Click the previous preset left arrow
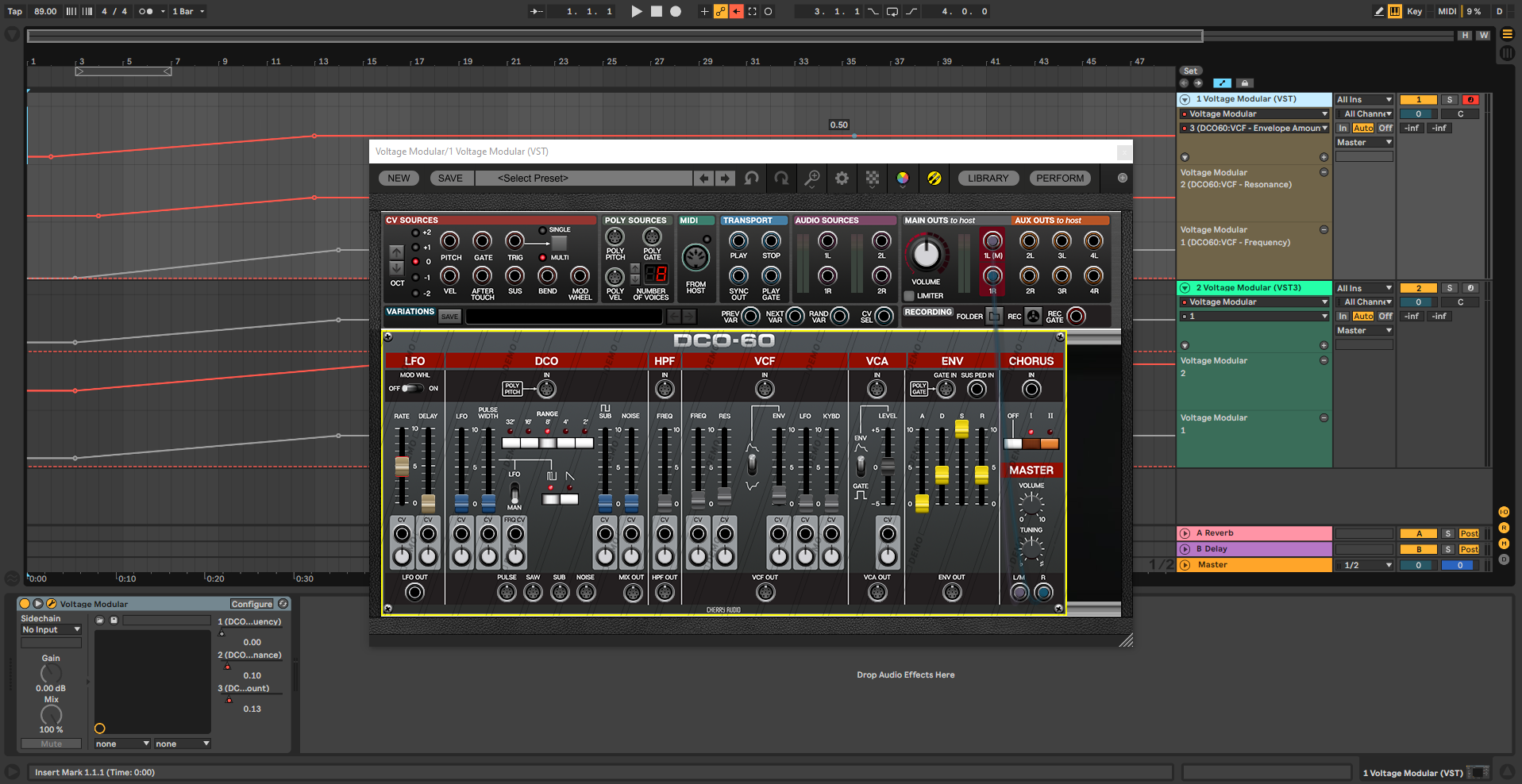The width and height of the screenshot is (1522, 784). click(x=704, y=179)
